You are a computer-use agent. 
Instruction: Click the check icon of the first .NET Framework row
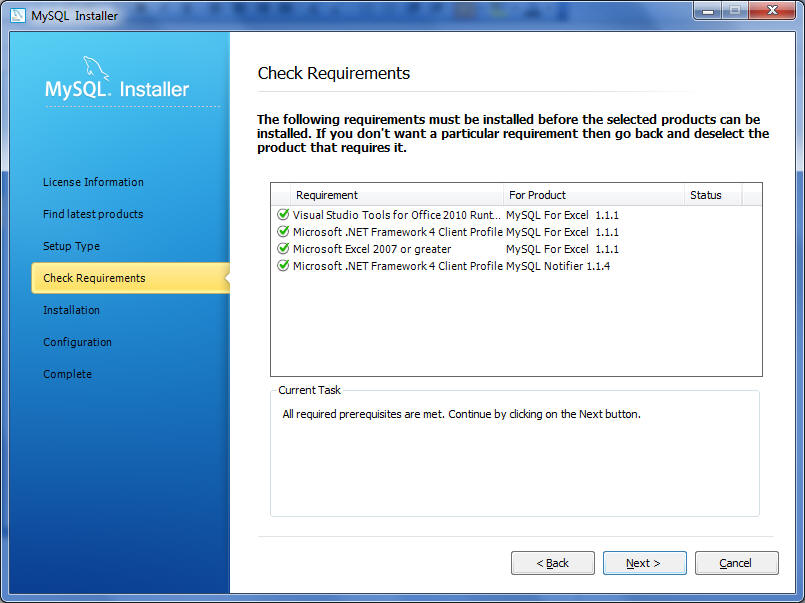[283, 231]
